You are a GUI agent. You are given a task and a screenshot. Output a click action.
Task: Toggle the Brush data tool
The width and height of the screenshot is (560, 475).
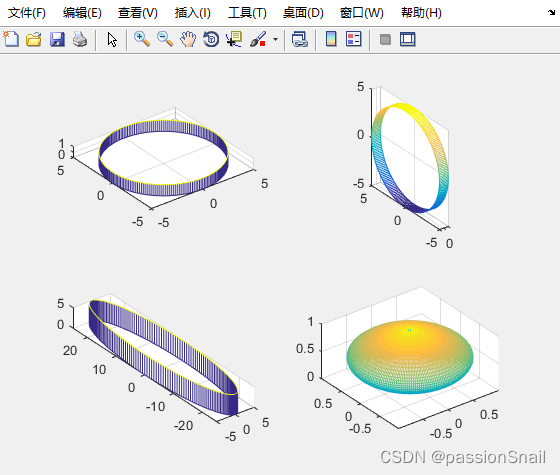point(258,39)
